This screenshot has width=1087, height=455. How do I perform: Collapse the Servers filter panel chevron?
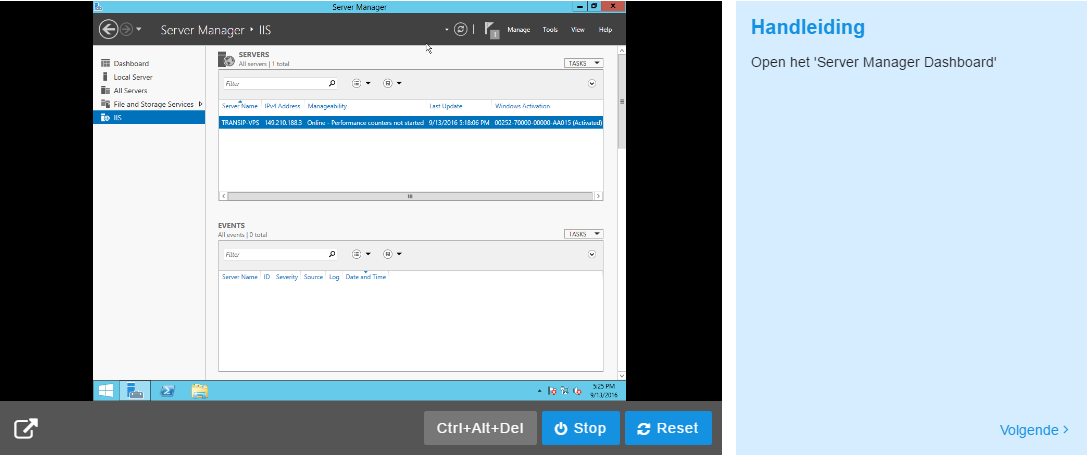pyautogui.click(x=592, y=83)
